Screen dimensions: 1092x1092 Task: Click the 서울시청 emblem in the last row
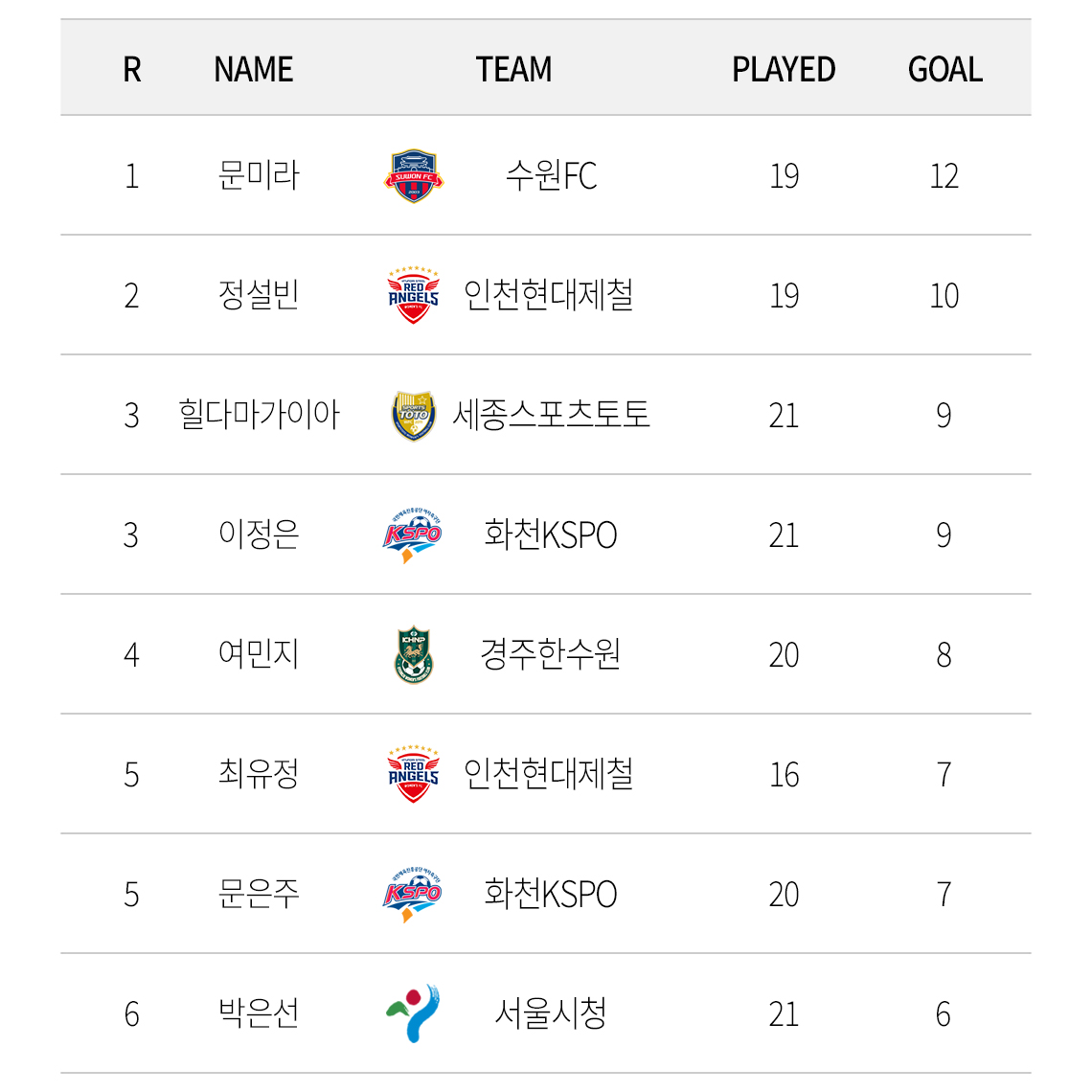coord(413,1013)
